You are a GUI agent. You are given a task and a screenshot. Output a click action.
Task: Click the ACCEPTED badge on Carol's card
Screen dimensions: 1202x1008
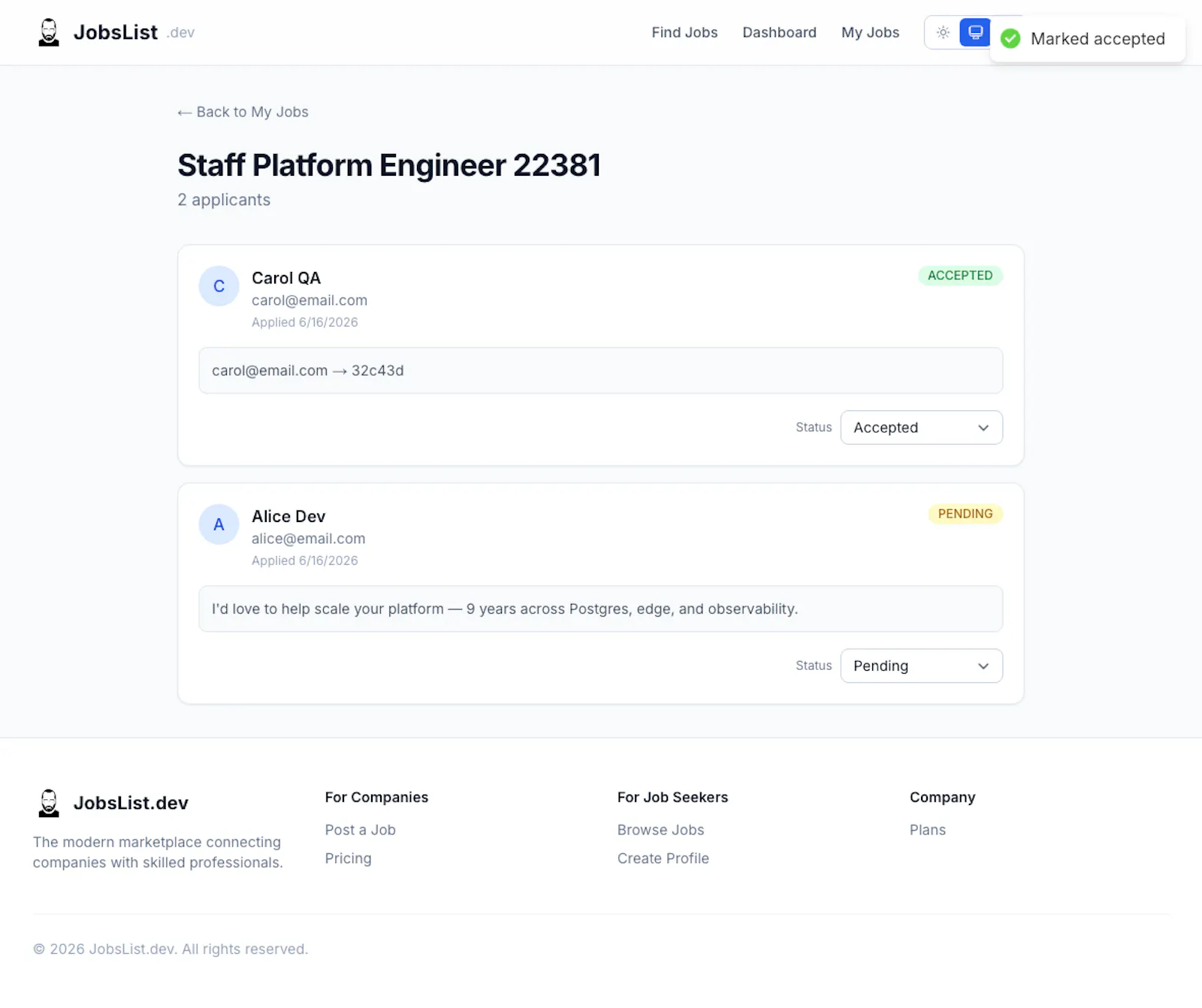tap(960, 276)
